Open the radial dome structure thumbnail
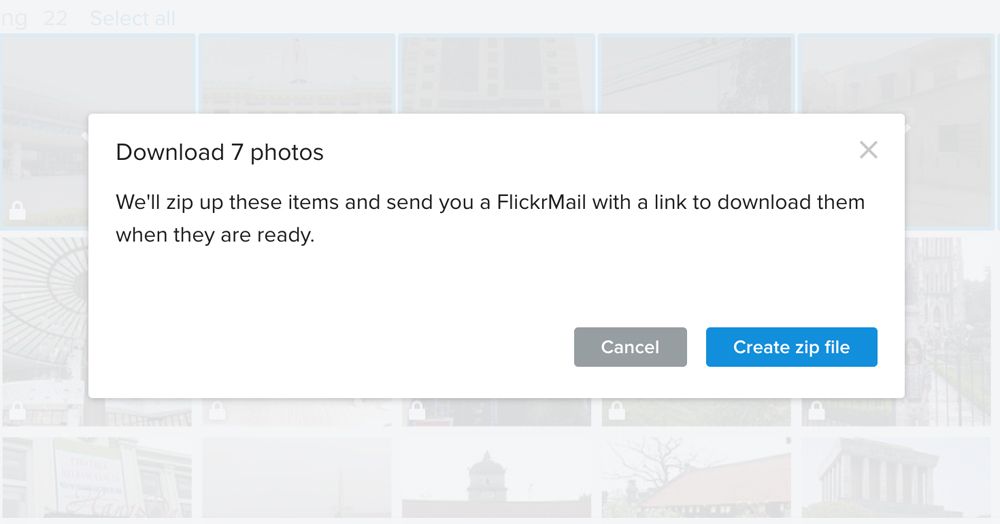 (x=45, y=290)
